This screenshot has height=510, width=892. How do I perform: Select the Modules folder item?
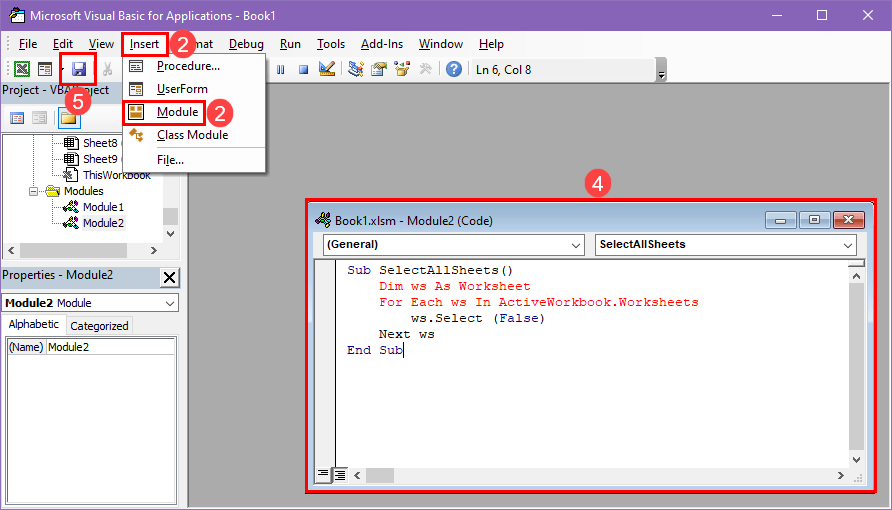click(x=83, y=191)
